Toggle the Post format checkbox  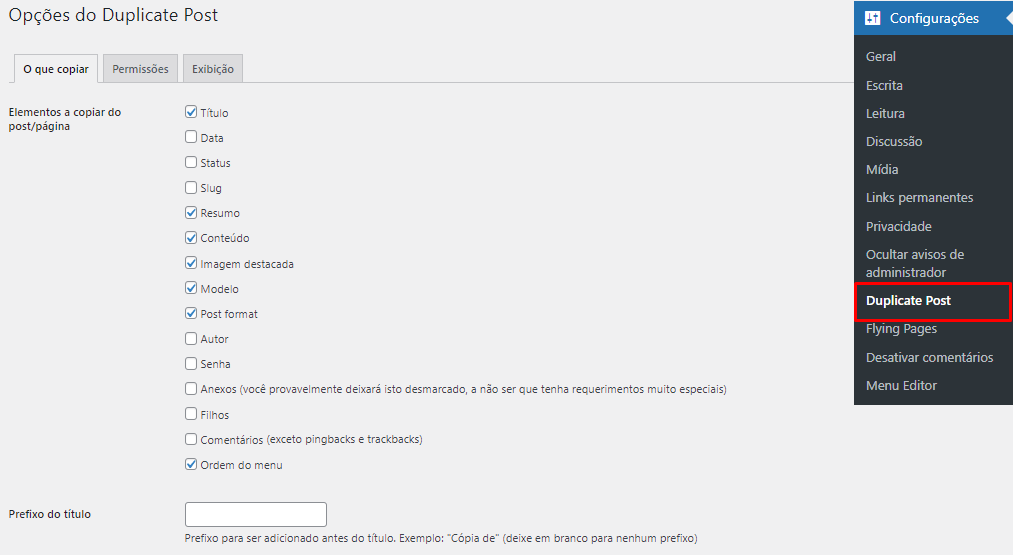[191, 313]
